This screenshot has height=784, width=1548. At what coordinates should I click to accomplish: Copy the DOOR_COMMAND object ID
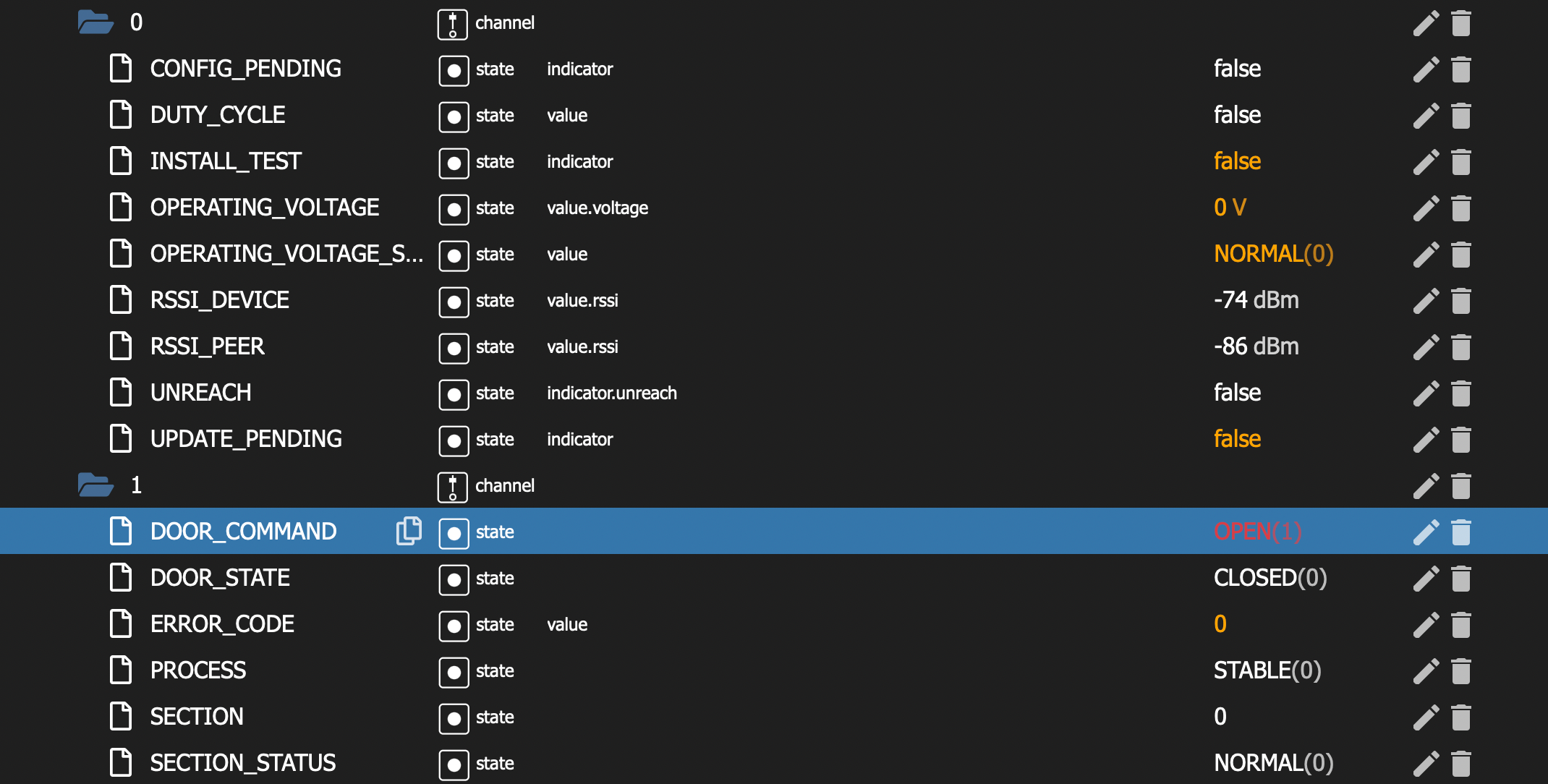[x=409, y=531]
